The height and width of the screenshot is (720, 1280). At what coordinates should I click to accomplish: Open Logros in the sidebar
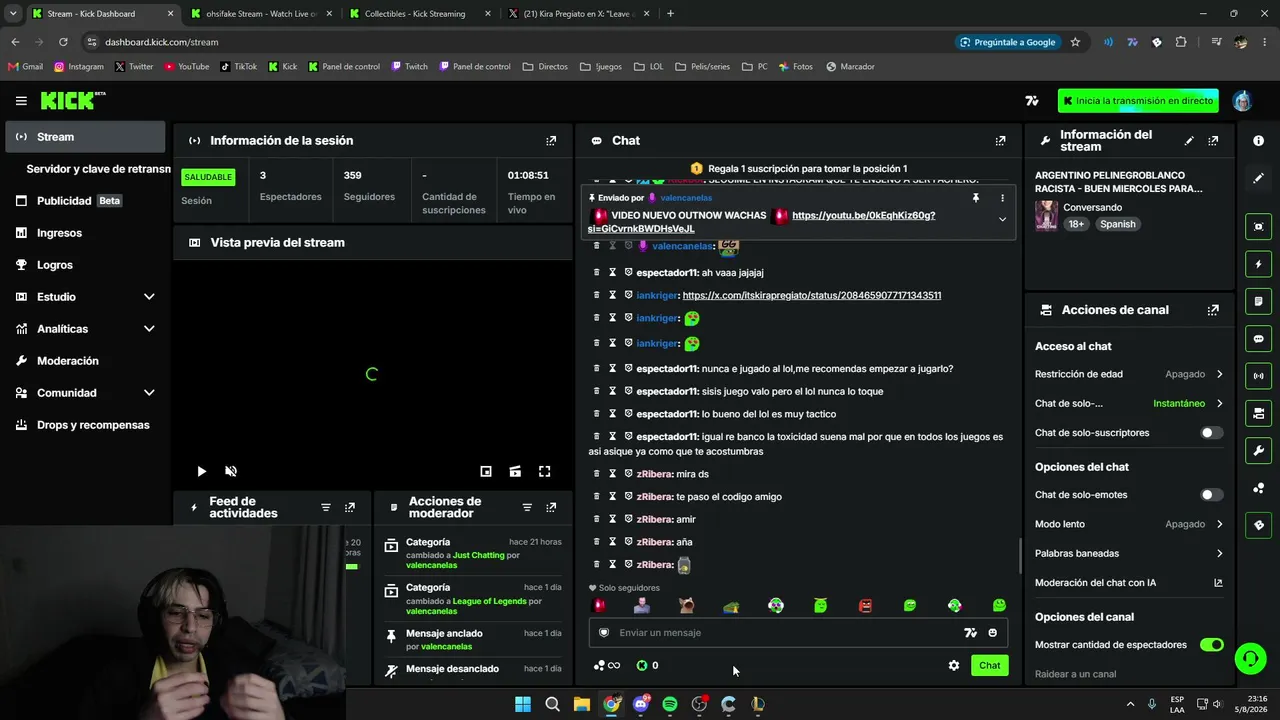point(85,265)
